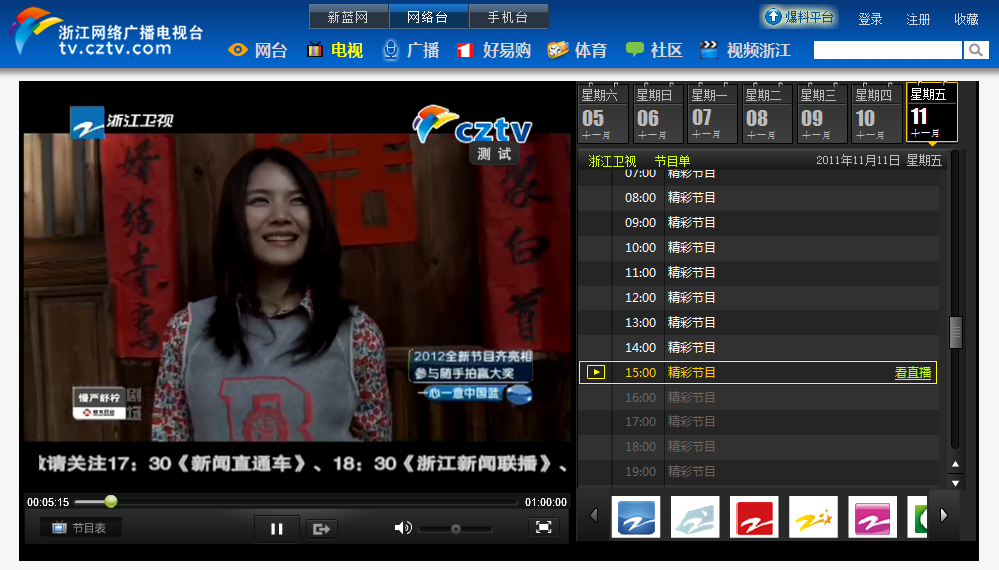Select Friday 11 date tab
The image size is (999, 570).
tap(931, 113)
